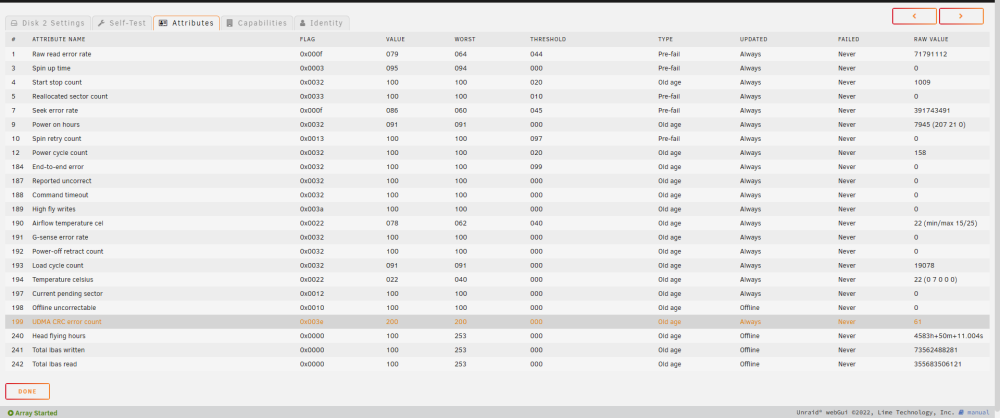
Task: Click the Head flying hours attribute
Action: (59, 336)
